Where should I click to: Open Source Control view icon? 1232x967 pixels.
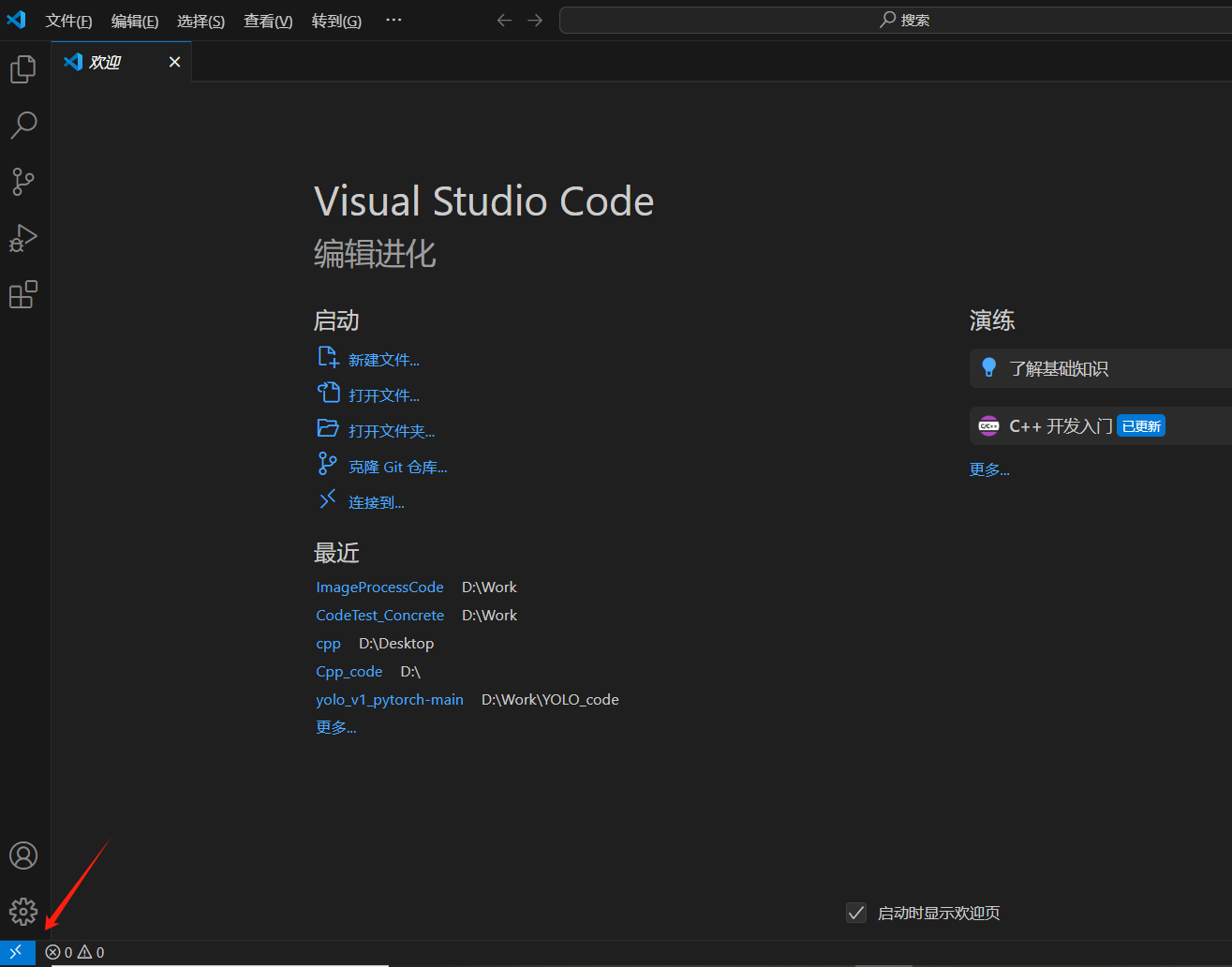coord(23,182)
